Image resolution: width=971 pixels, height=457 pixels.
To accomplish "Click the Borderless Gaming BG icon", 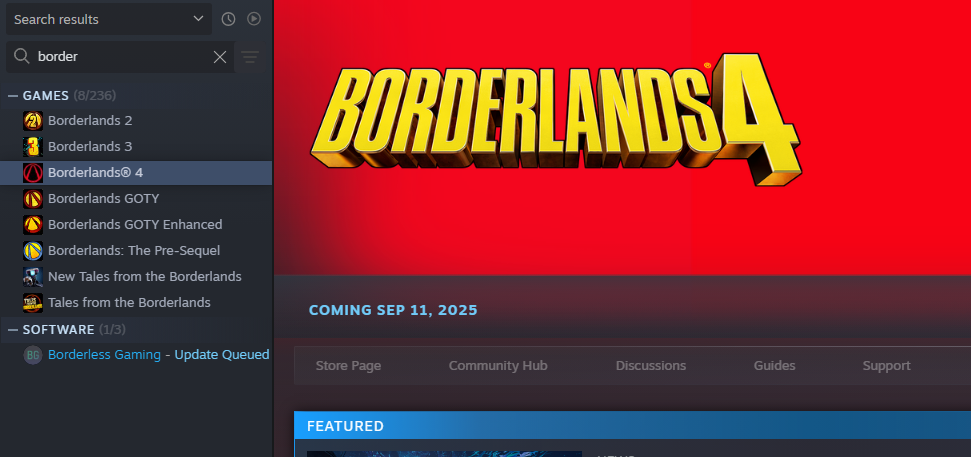I will pos(33,355).
